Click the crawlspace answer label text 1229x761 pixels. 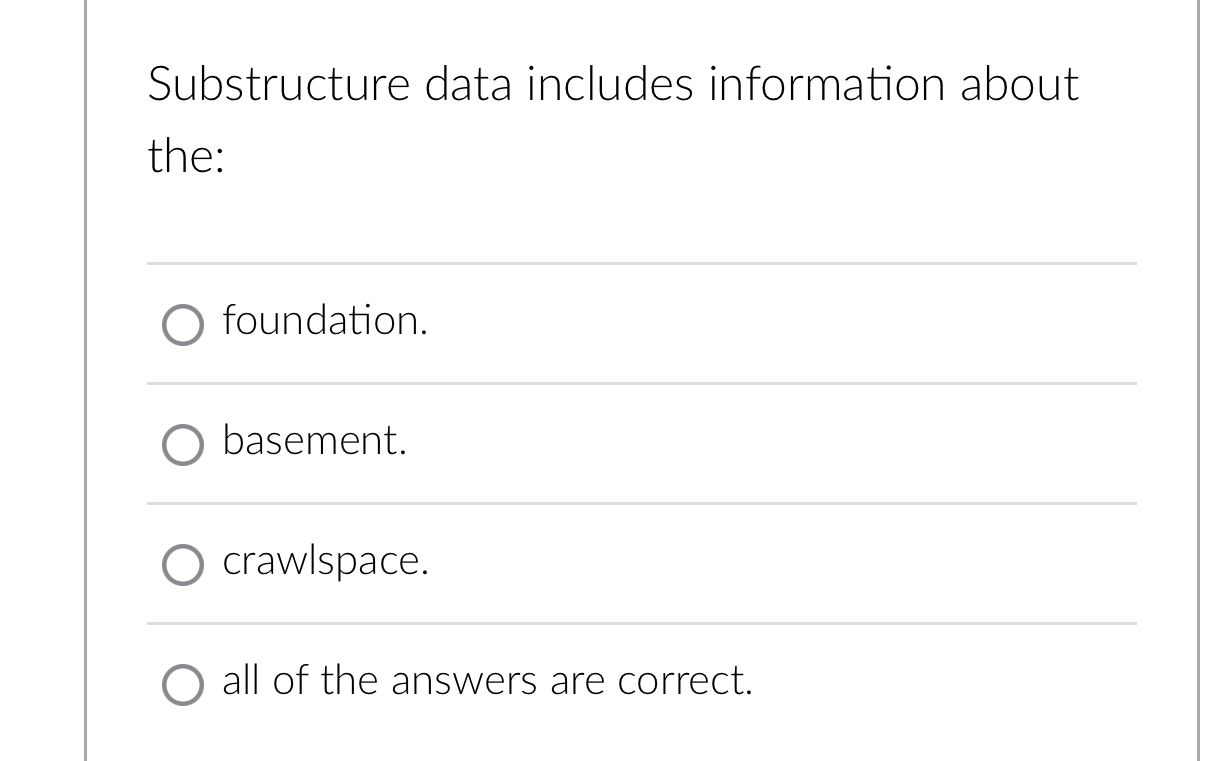pyautogui.click(x=325, y=564)
